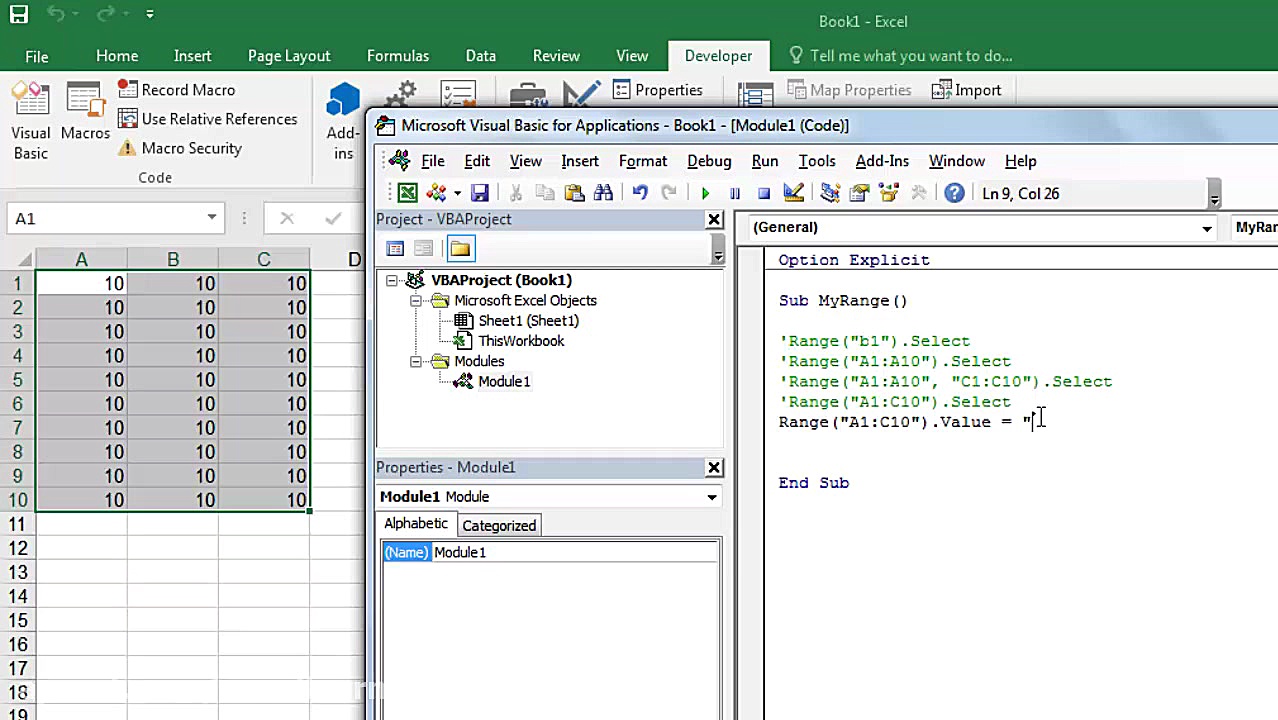Open Find with the binoculars icon
Viewport: 1278px width, 720px height.
[603, 193]
